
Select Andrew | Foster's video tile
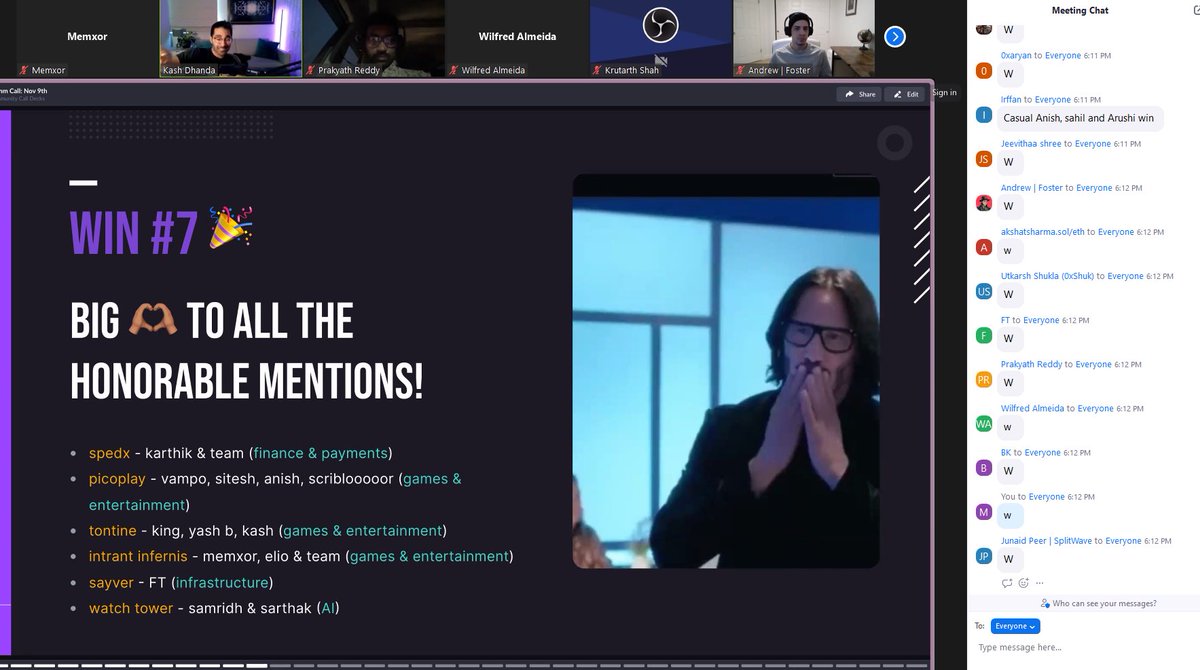coord(804,38)
